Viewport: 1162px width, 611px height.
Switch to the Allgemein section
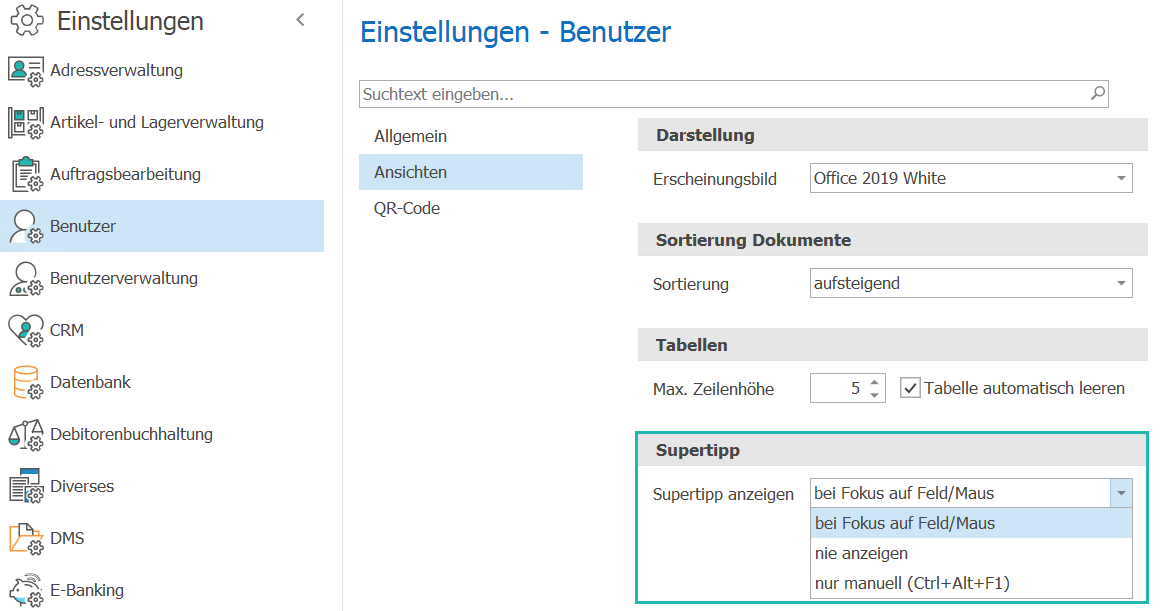471,136
